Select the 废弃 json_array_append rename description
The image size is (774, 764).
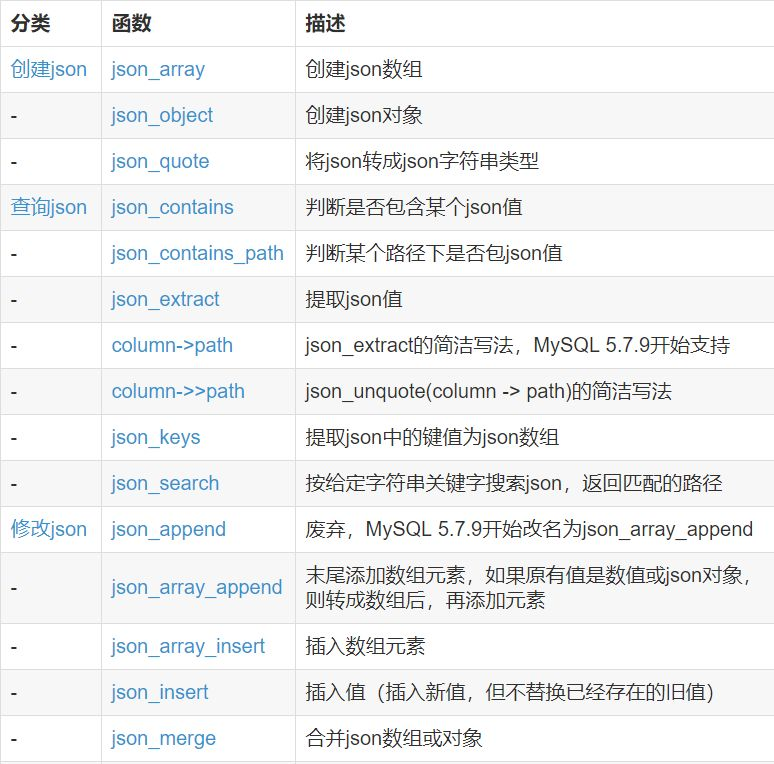click(x=529, y=529)
